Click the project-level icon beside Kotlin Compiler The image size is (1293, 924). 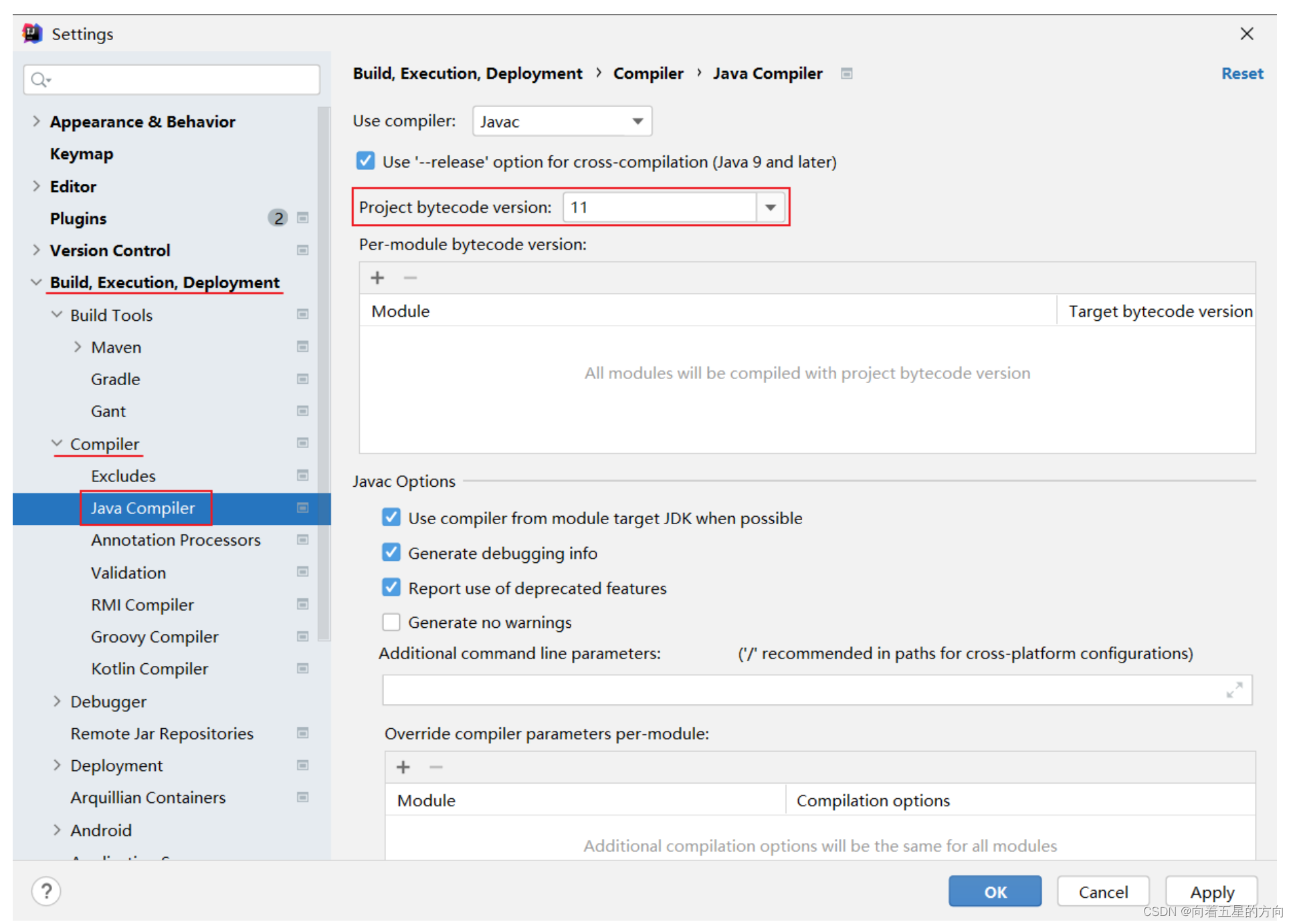(x=303, y=669)
